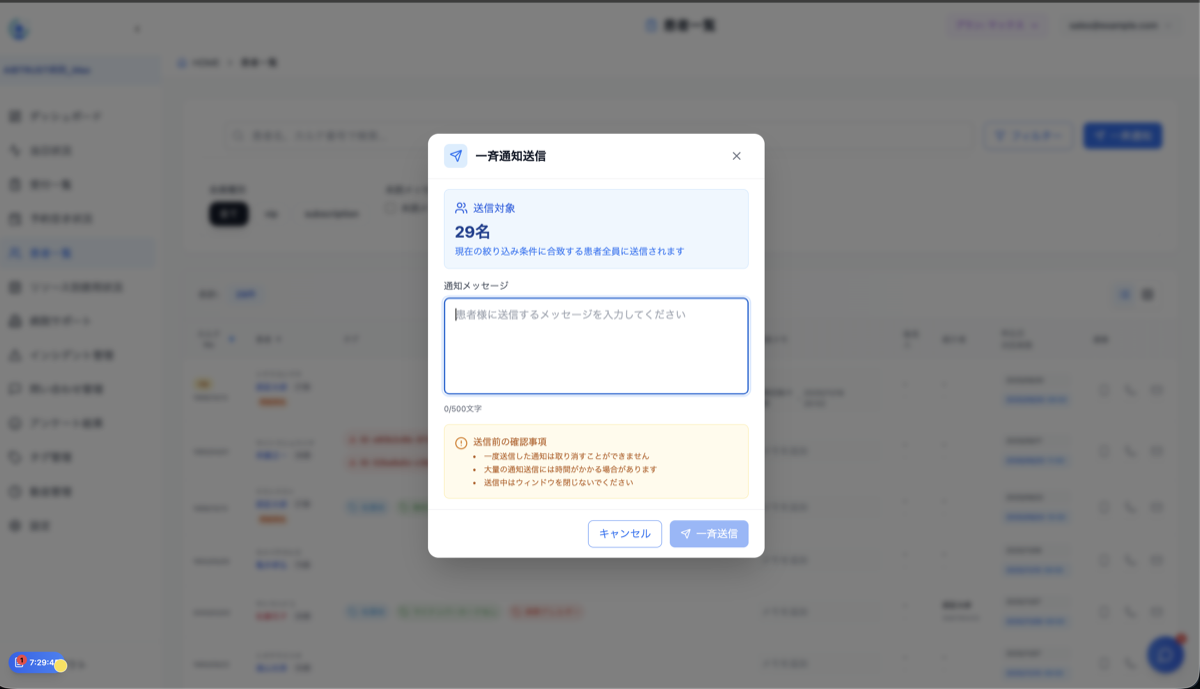Viewport: 1200px width, 689px height.
Task: Open the floating chat support bubble
Action: click(x=1163, y=654)
